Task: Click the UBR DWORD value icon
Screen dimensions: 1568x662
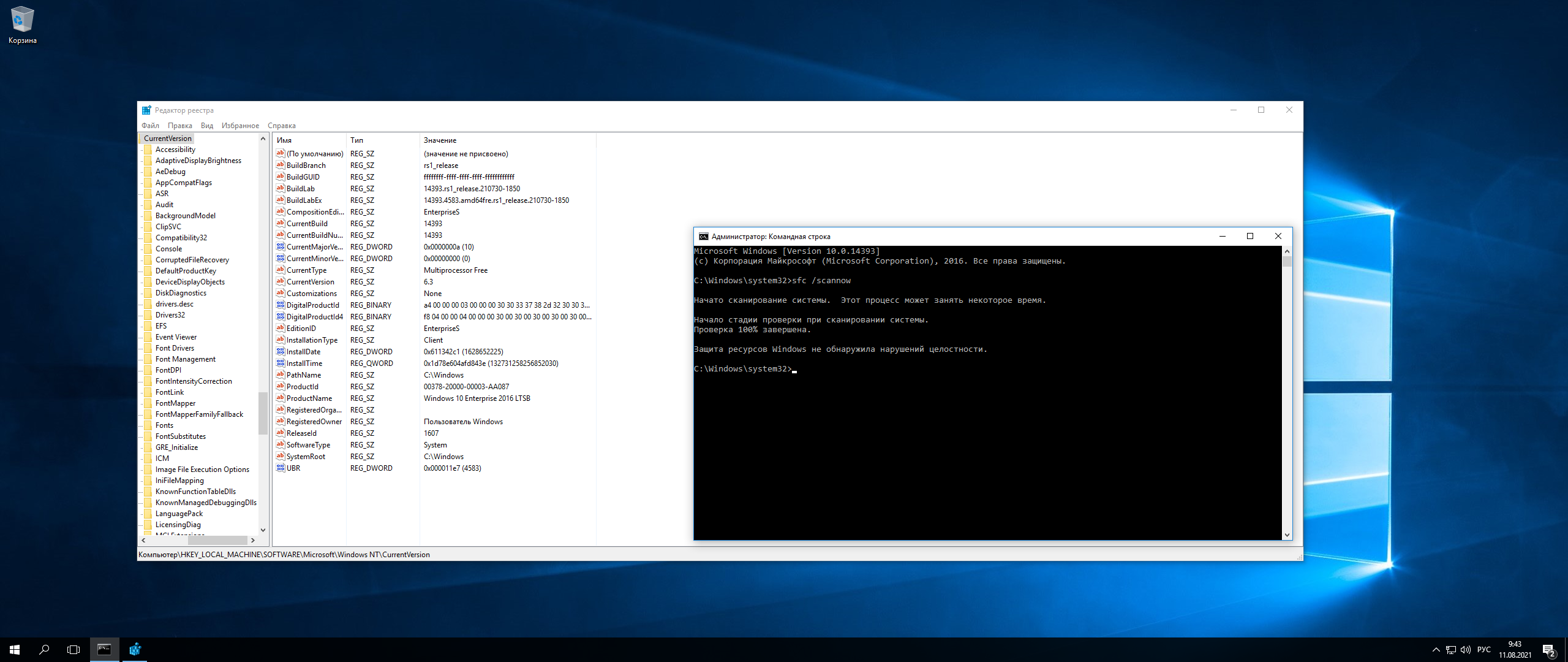Action: coord(281,468)
